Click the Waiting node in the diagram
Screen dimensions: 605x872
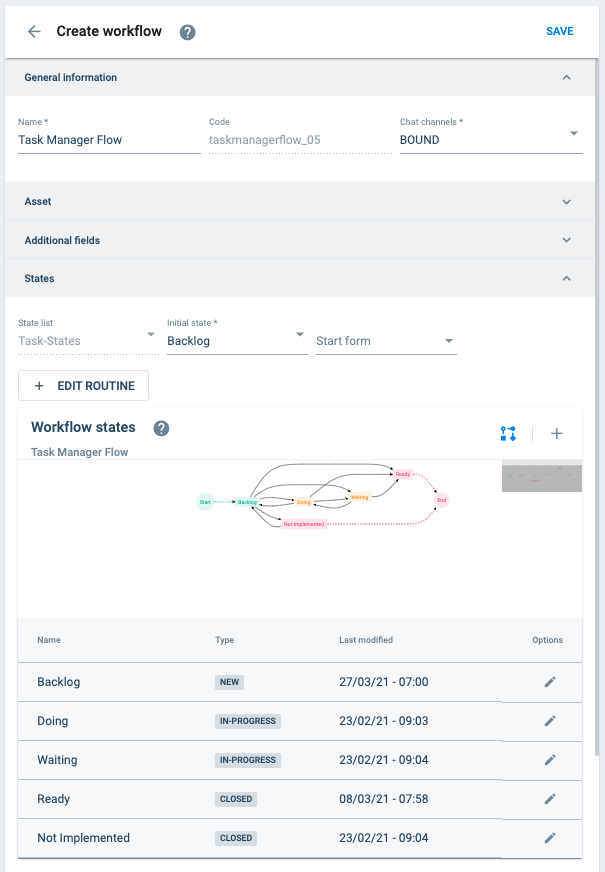pyautogui.click(x=360, y=497)
